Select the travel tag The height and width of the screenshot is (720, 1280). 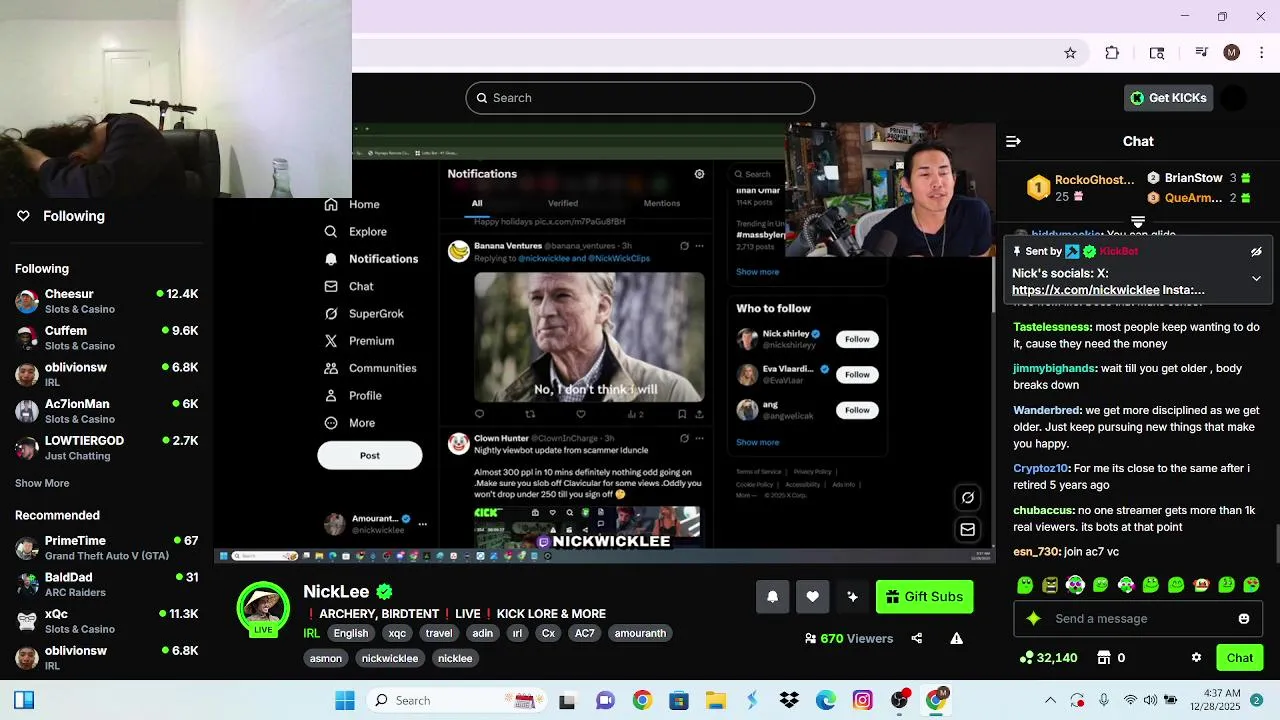(x=439, y=633)
